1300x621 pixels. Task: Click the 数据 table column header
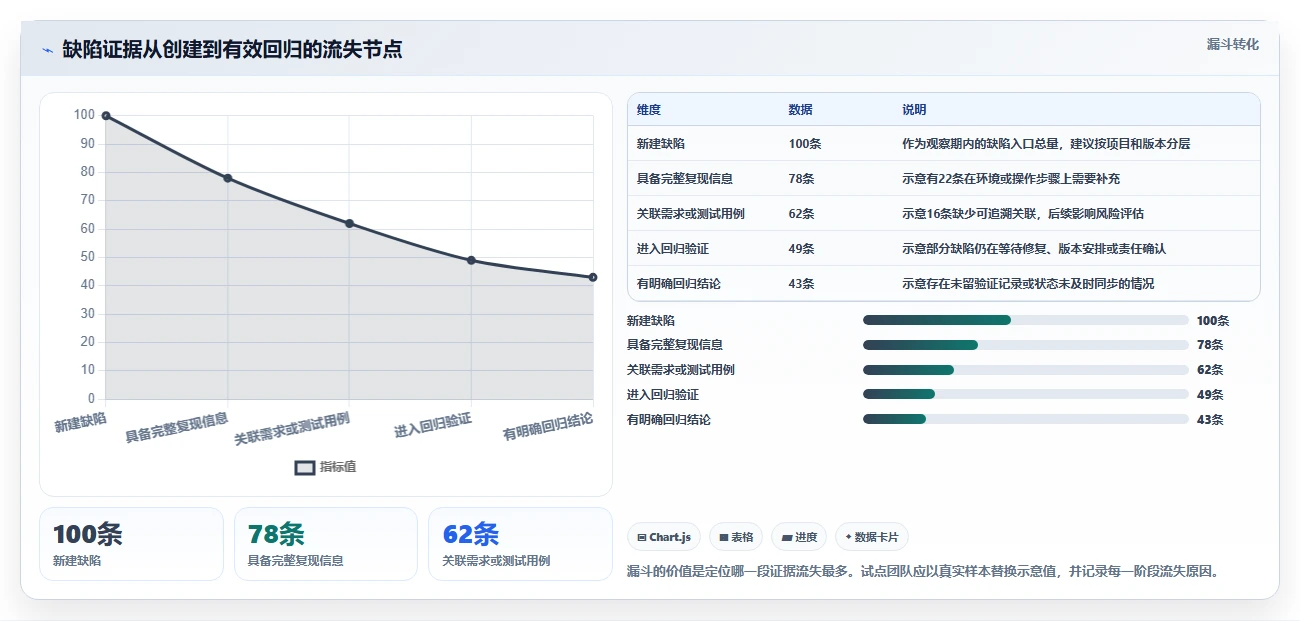800,110
